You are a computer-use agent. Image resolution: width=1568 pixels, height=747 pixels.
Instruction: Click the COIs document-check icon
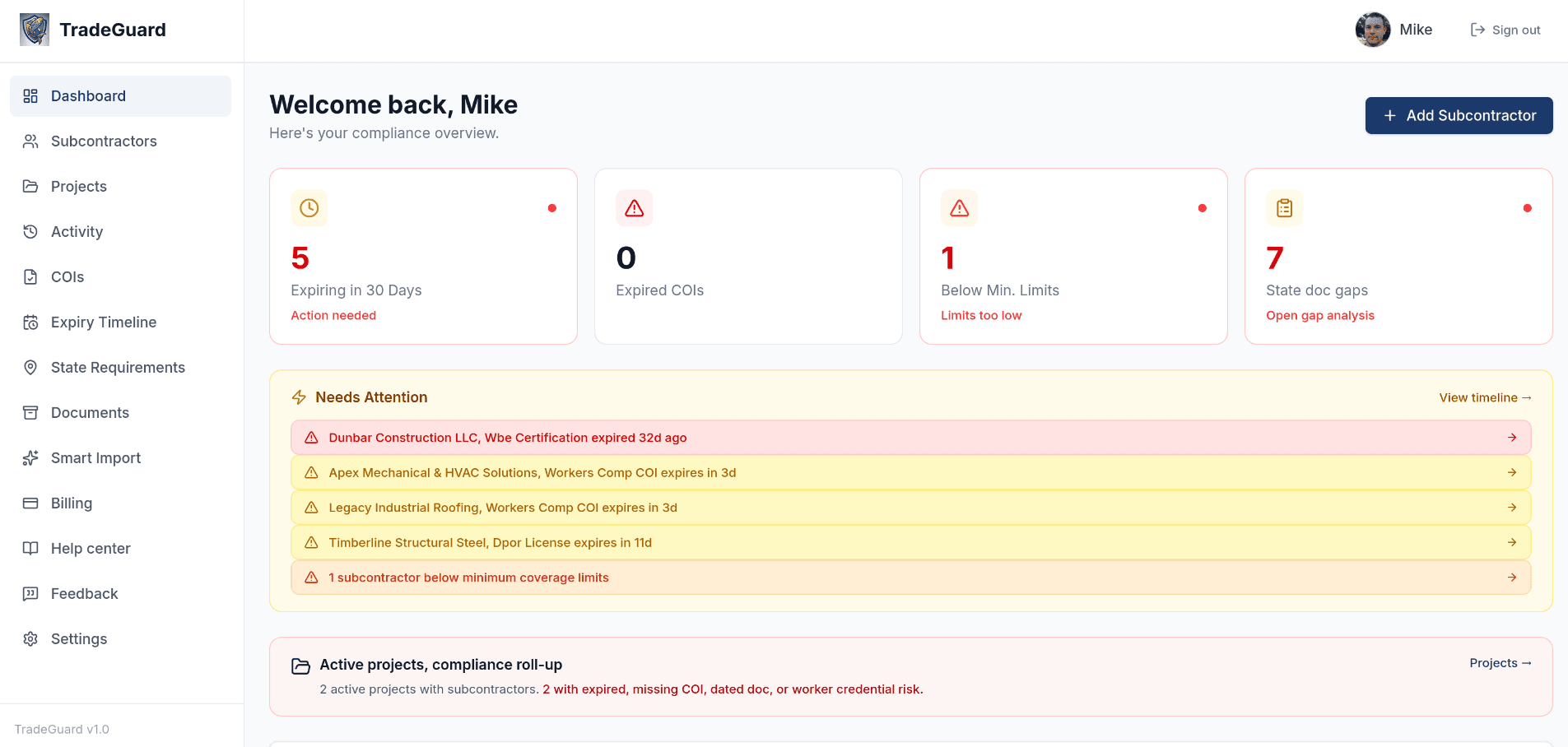(30, 277)
